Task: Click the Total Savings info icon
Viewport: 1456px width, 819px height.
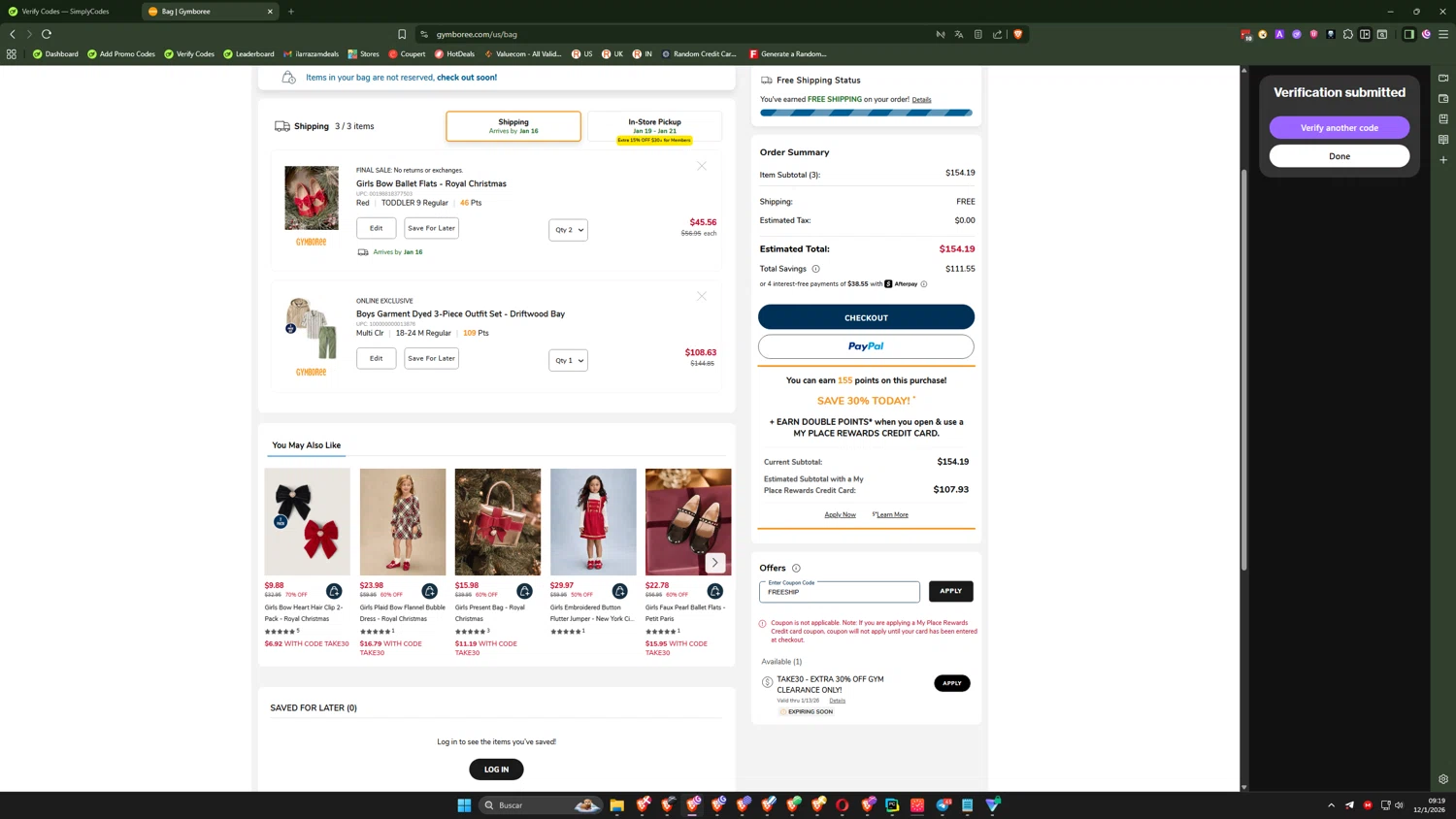Action: pos(815,269)
